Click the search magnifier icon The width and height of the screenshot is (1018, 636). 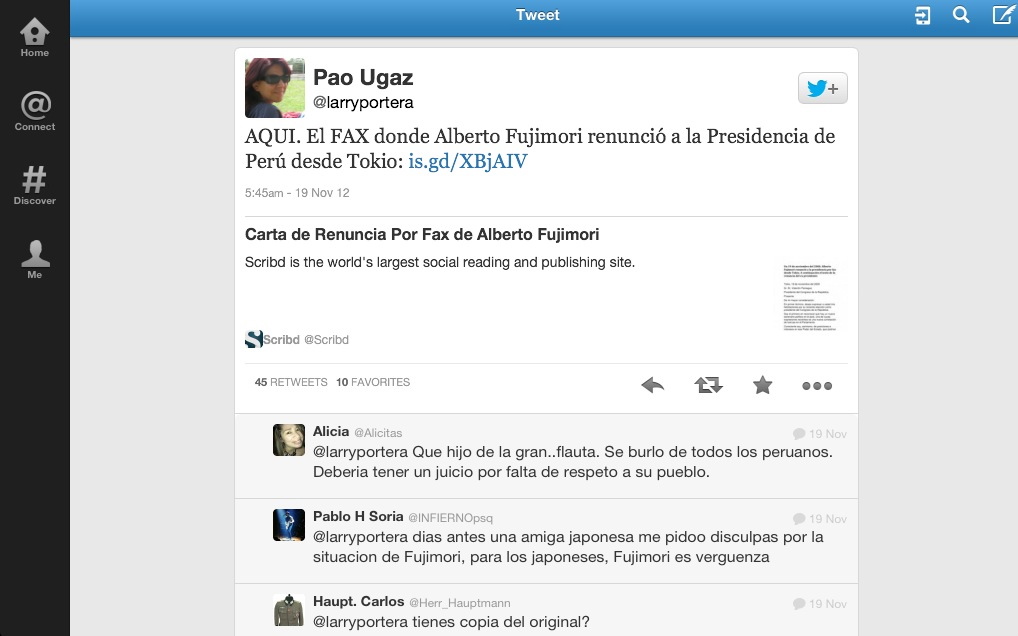(961, 15)
